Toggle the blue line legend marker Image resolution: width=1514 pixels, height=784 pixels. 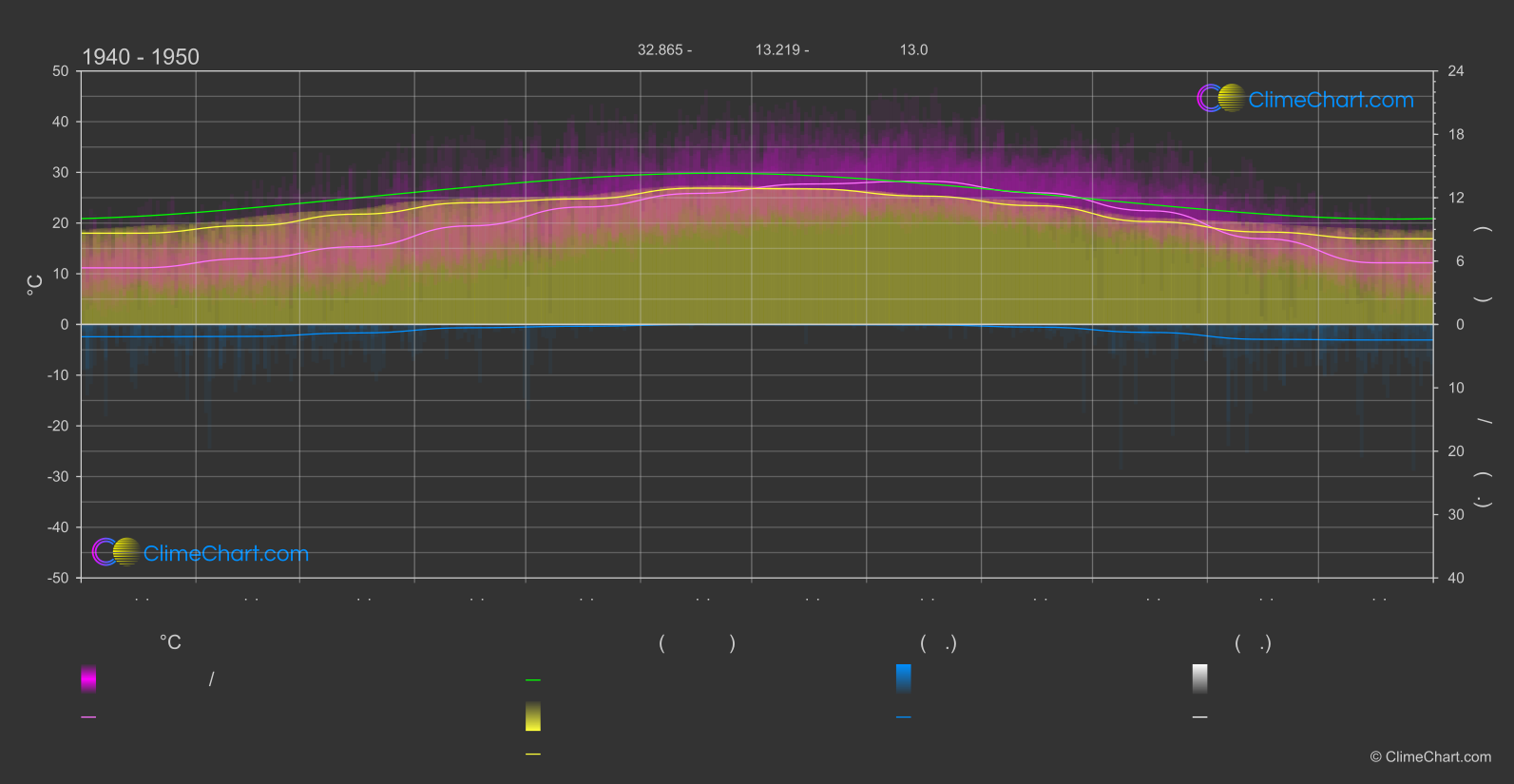tap(904, 717)
